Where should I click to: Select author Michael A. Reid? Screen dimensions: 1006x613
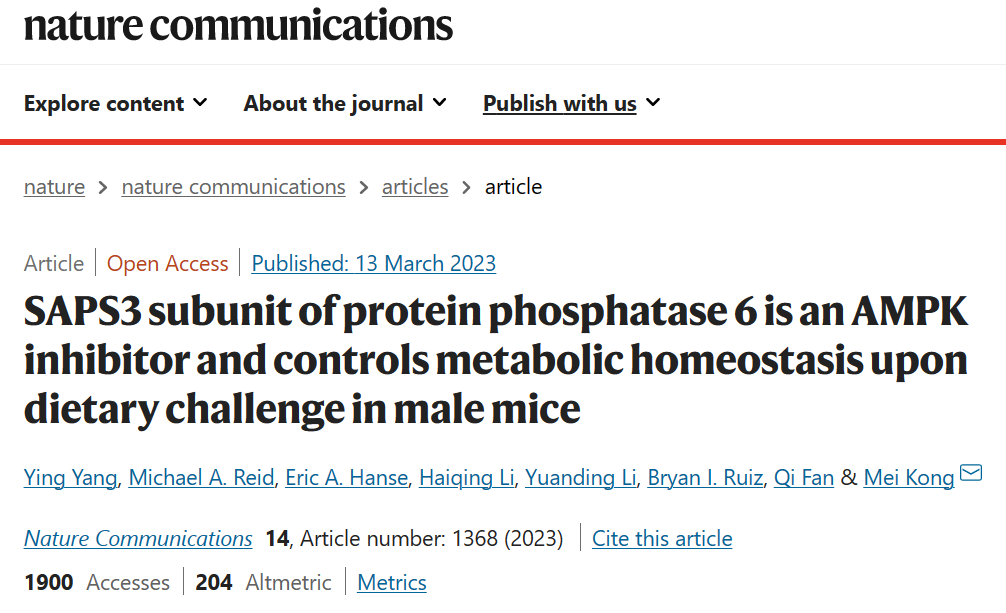pyautogui.click(x=203, y=478)
